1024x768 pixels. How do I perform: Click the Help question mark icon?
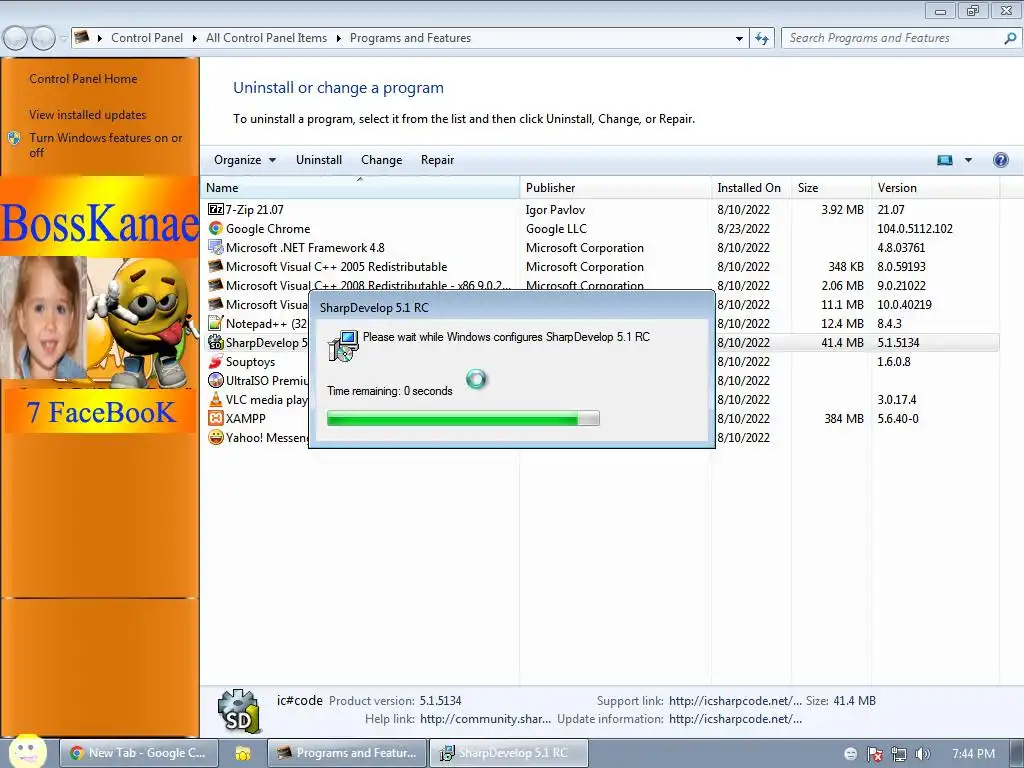click(1000, 160)
